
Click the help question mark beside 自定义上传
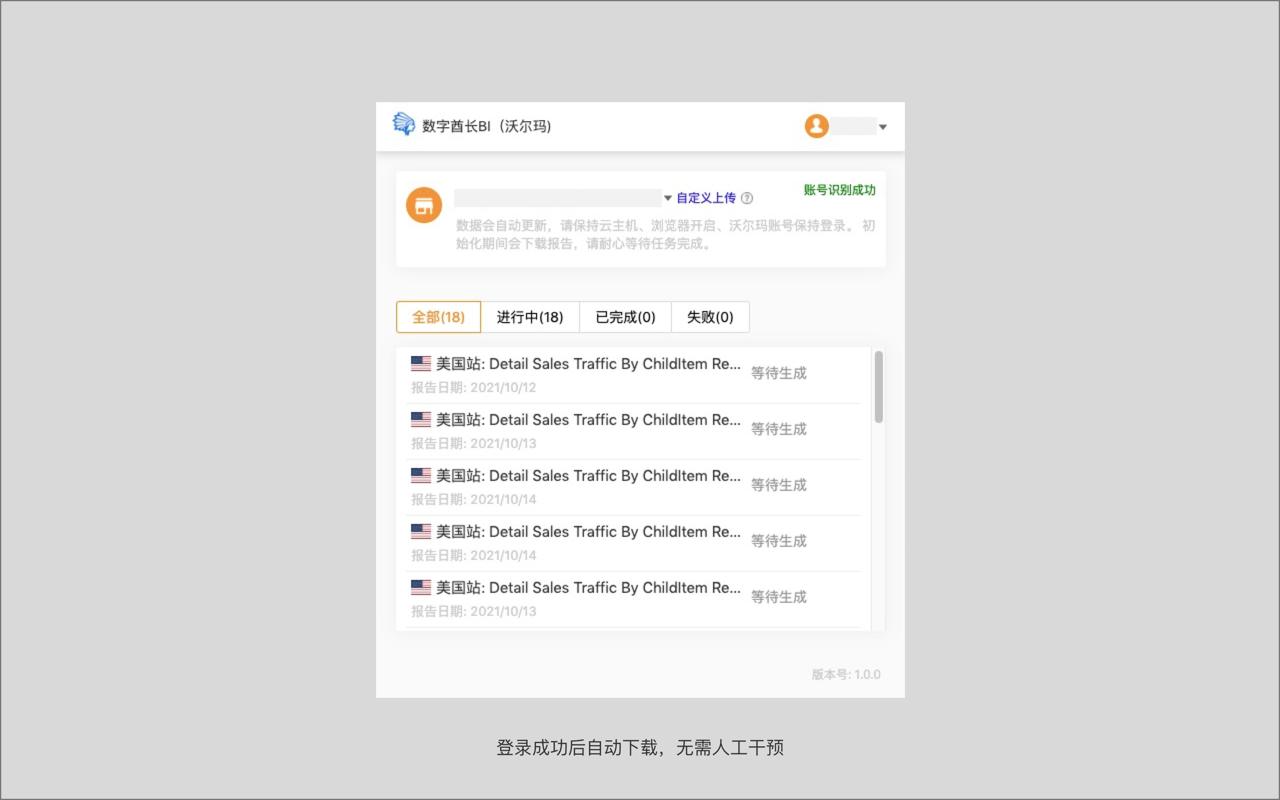[x=747, y=197]
